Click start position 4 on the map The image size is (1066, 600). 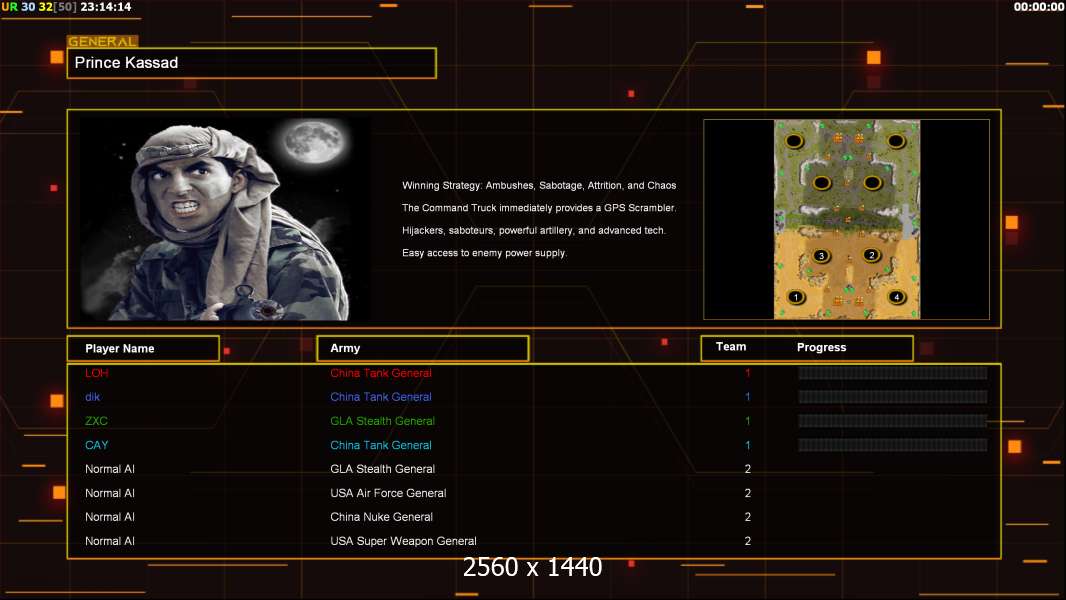point(897,297)
